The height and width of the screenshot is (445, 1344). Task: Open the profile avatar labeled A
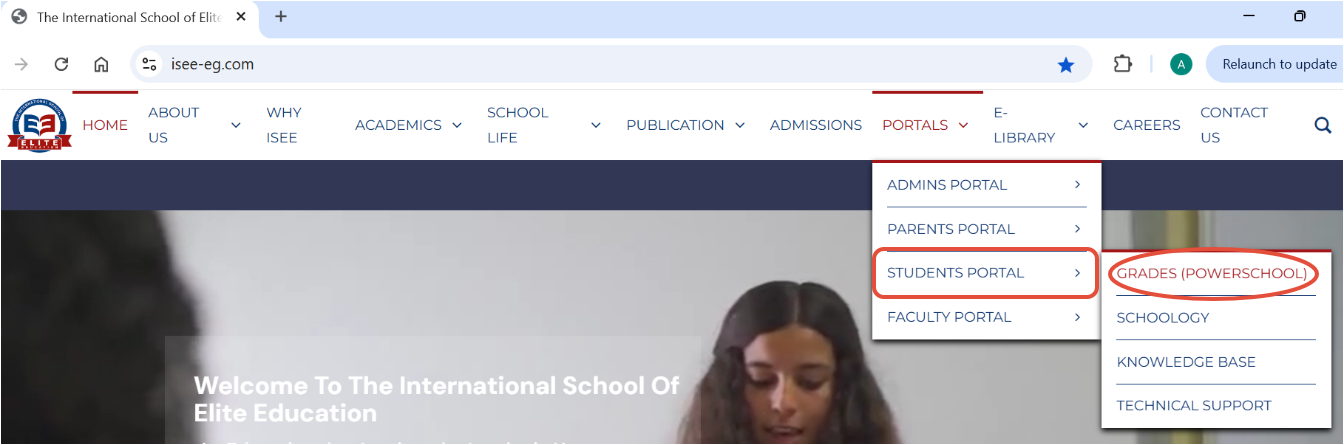pyautogui.click(x=1181, y=64)
